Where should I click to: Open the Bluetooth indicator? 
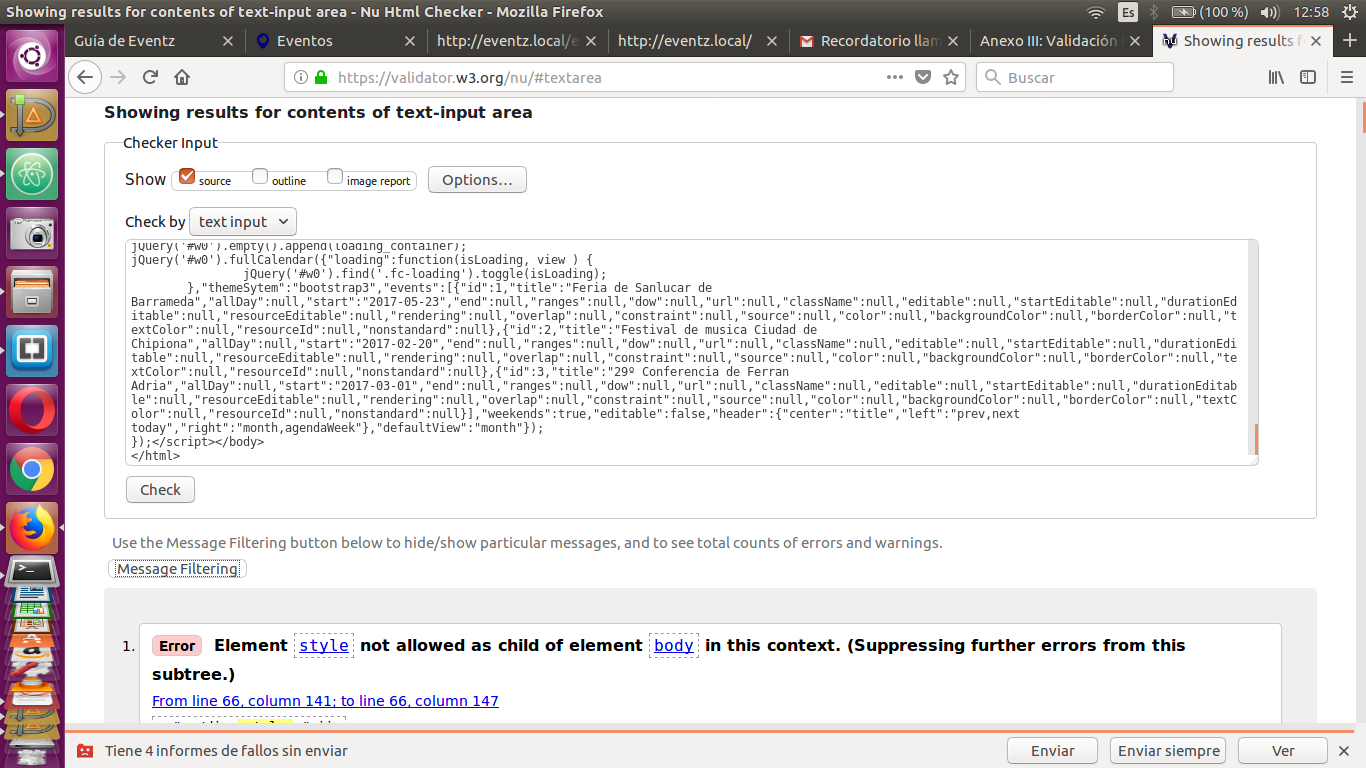(x=1153, y=12)
